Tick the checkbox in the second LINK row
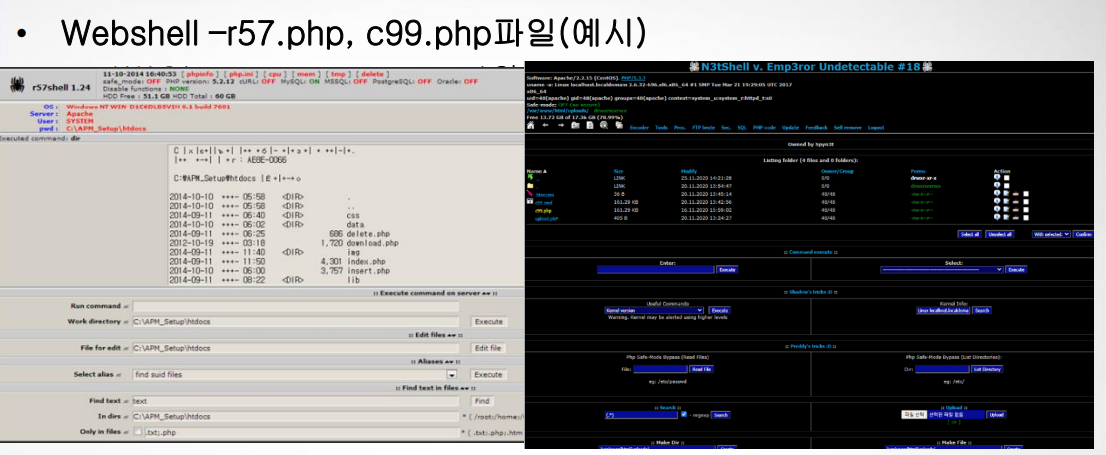The width and height of the screenshot is (1106, 455). pyautogui.click(x=1007, y=186)
